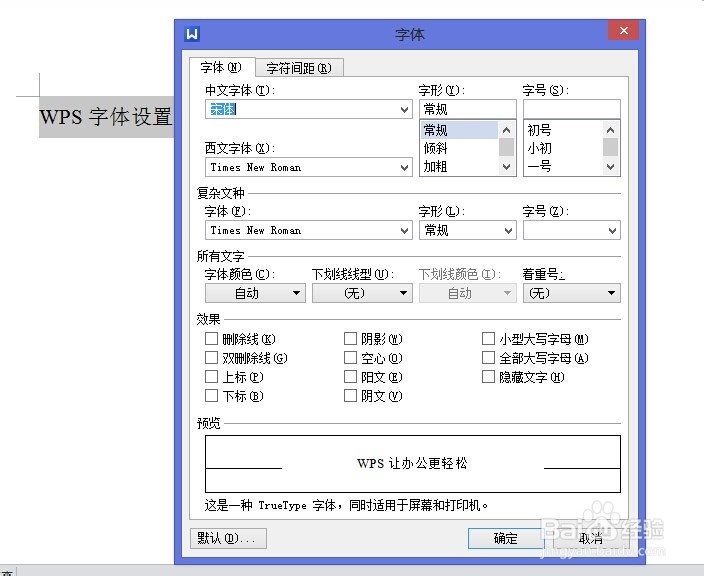The height and width of the screenshot is (576, 704).
Task: Select 常规 in the 字形 list
Action: pos(460,130)
